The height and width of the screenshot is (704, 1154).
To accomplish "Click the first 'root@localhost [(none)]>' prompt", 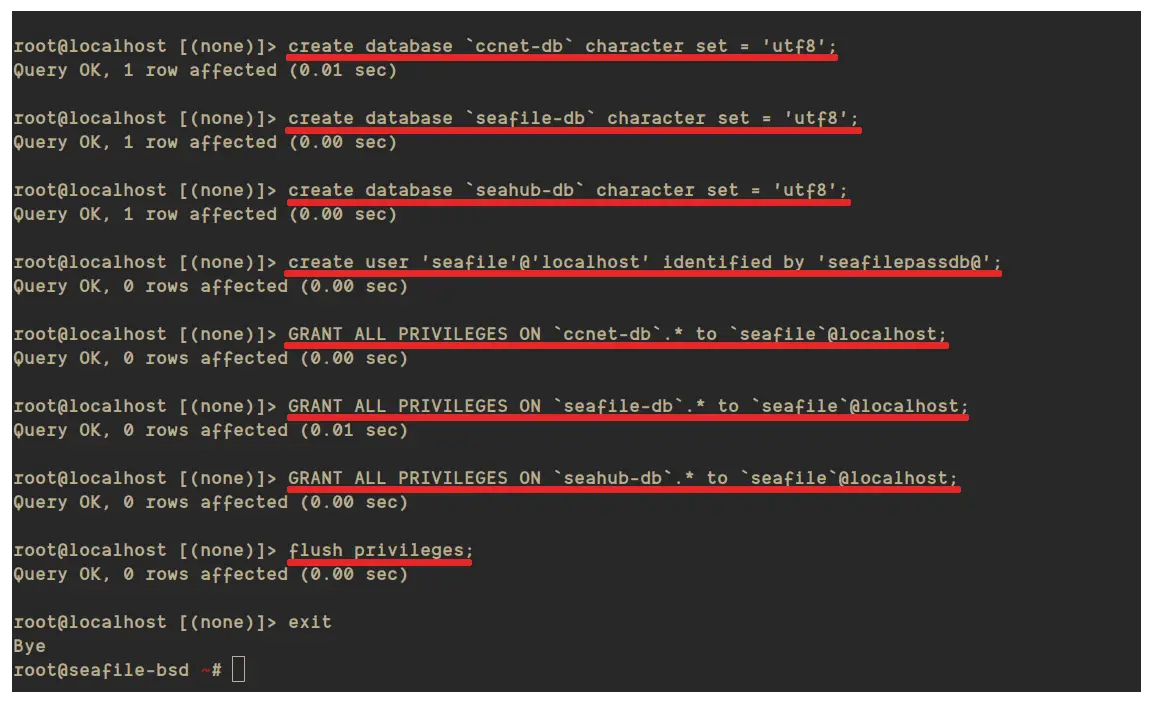I will (145, 46).
